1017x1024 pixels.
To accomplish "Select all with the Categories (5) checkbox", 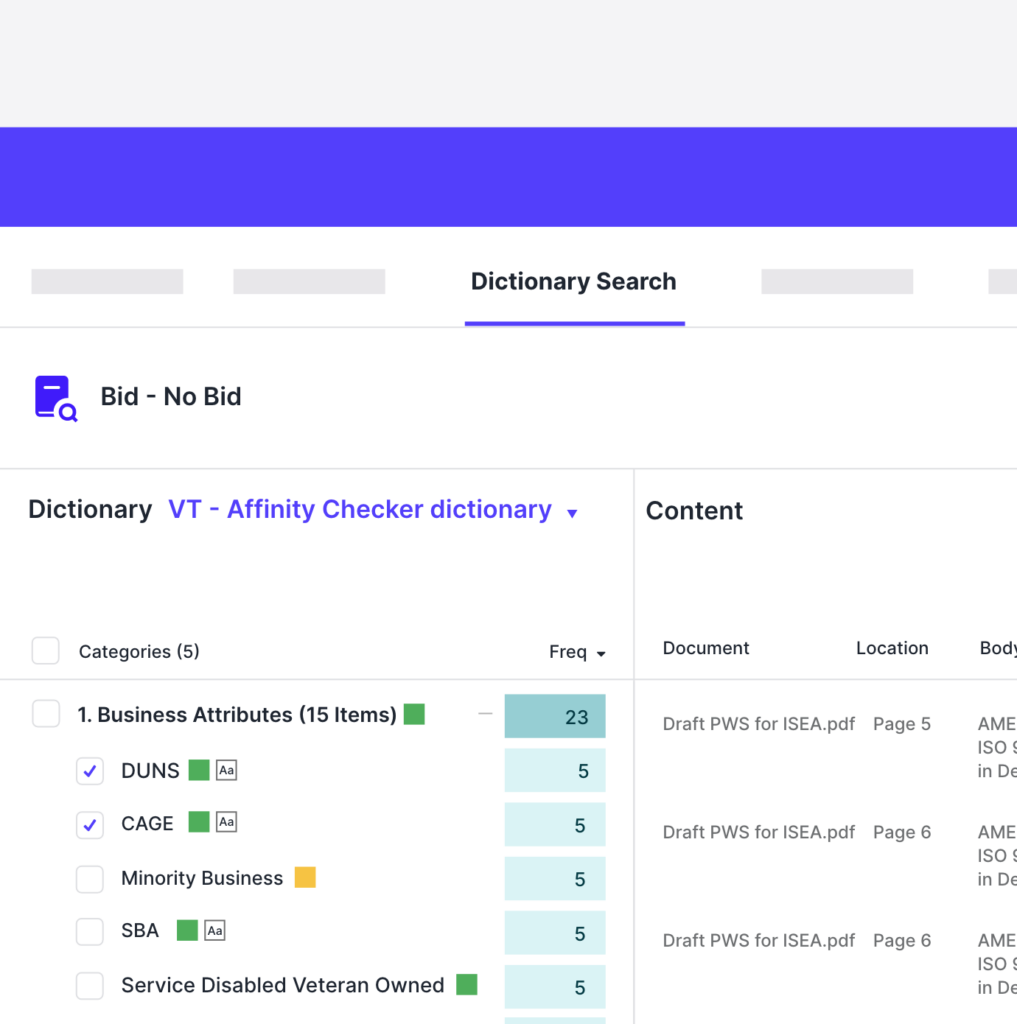I will point(46,652).
